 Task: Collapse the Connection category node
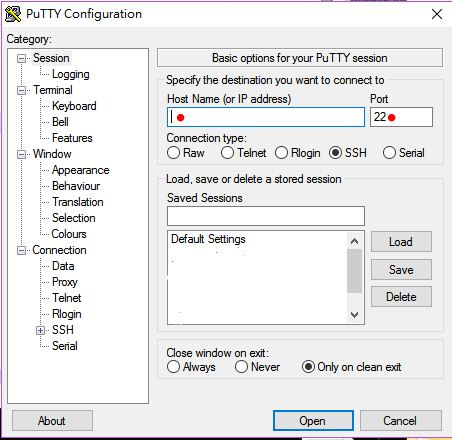pyautogui.click(x=21, y=251)
